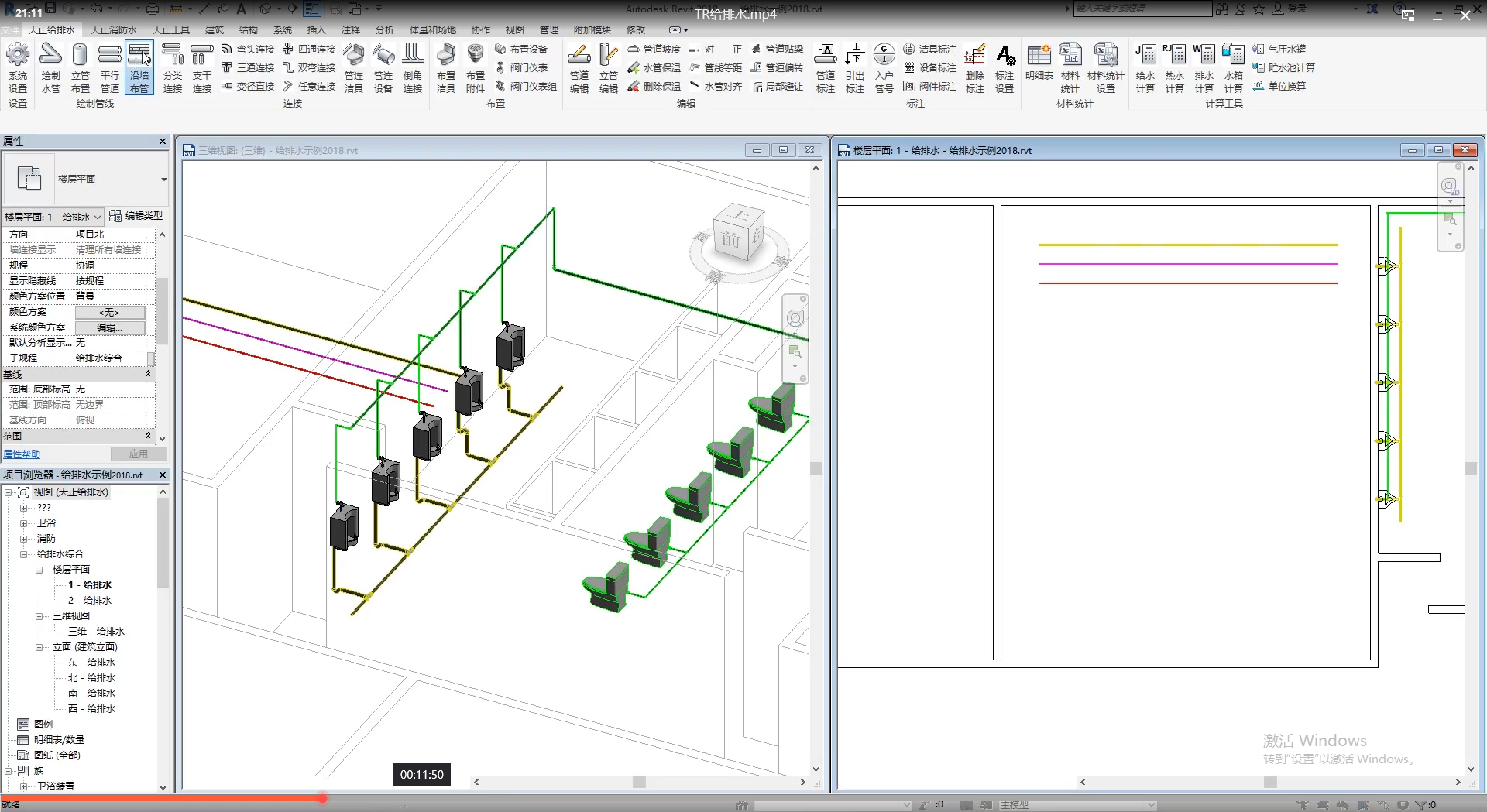
Task: Click the 编辑类型 button
Action: coord(136,216)
